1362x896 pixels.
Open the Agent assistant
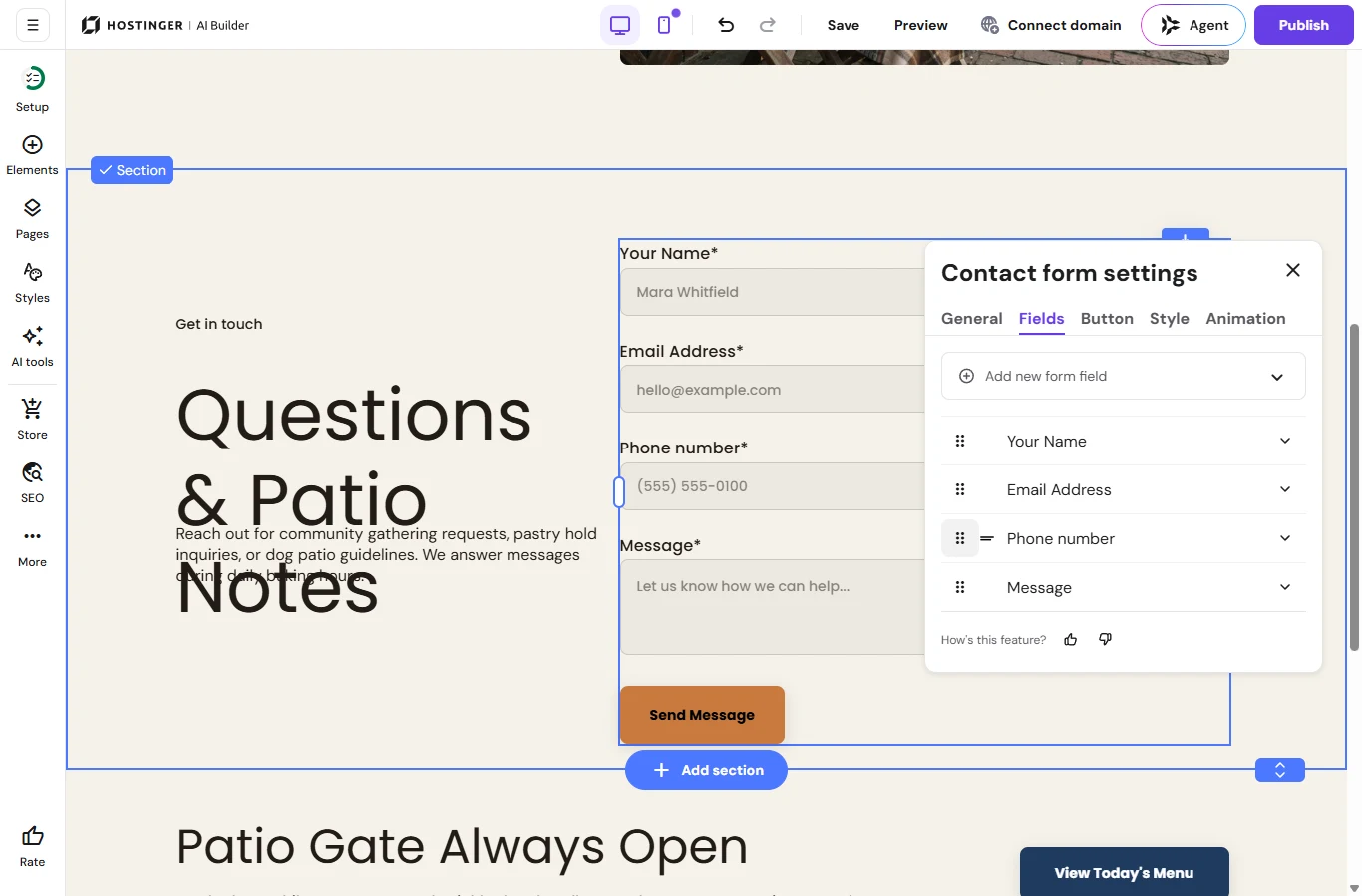click(1193, 25)
